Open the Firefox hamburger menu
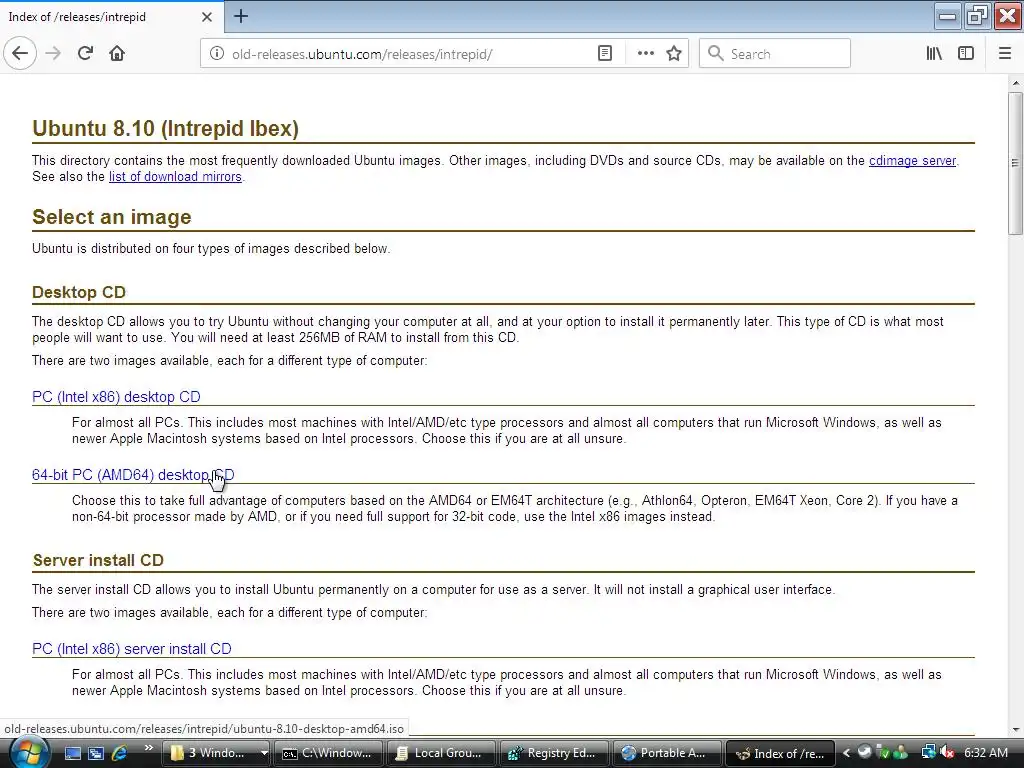The height and width of the screenshot is (768, 1024). [x=1005, y=54]
